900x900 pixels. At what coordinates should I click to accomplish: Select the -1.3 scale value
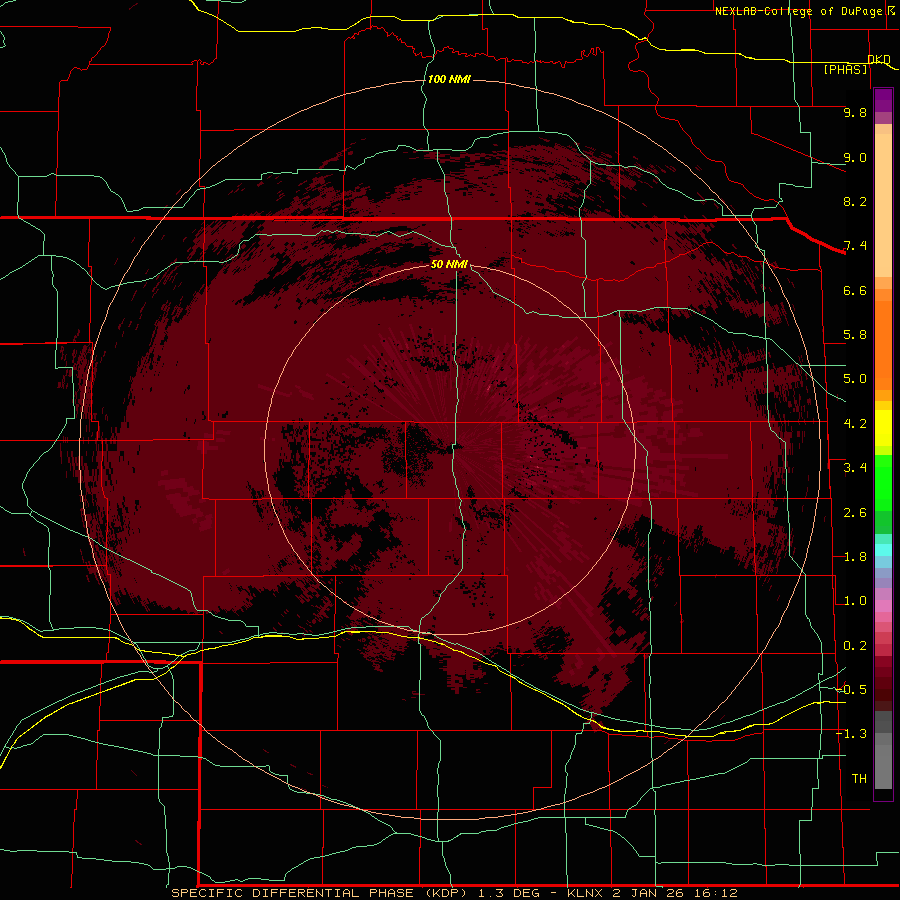point(851,734)
